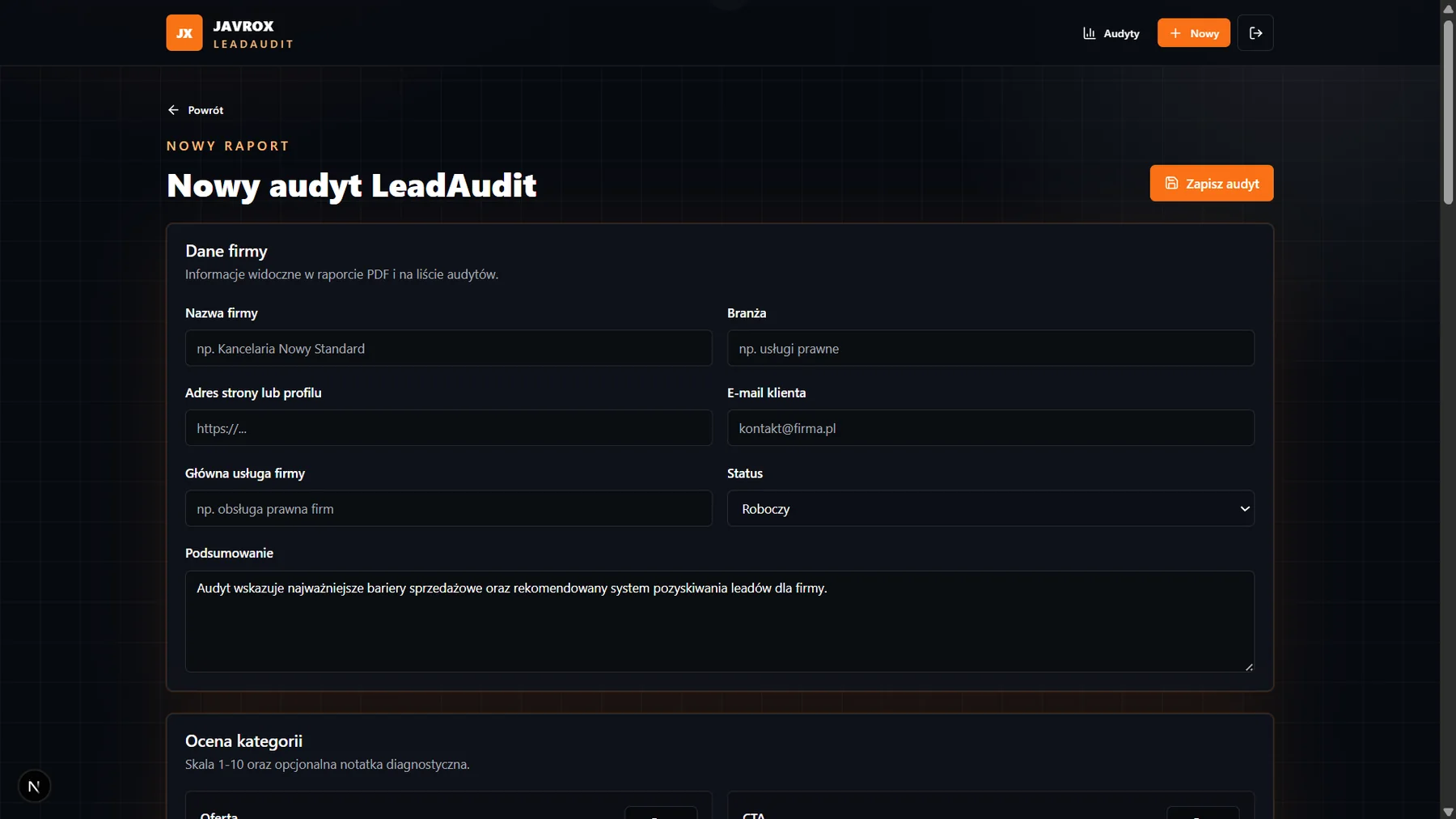Focus Główna usługa firmy input
Image resolution: width=1456 pixels, height=819 pixels.
[x=448, y=508]
